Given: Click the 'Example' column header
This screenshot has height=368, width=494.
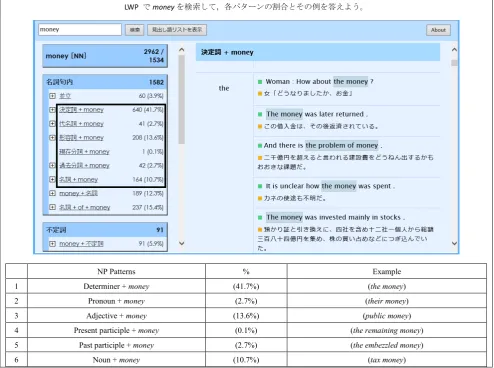Looking at the screenshot, I should [x=387, y=271].
